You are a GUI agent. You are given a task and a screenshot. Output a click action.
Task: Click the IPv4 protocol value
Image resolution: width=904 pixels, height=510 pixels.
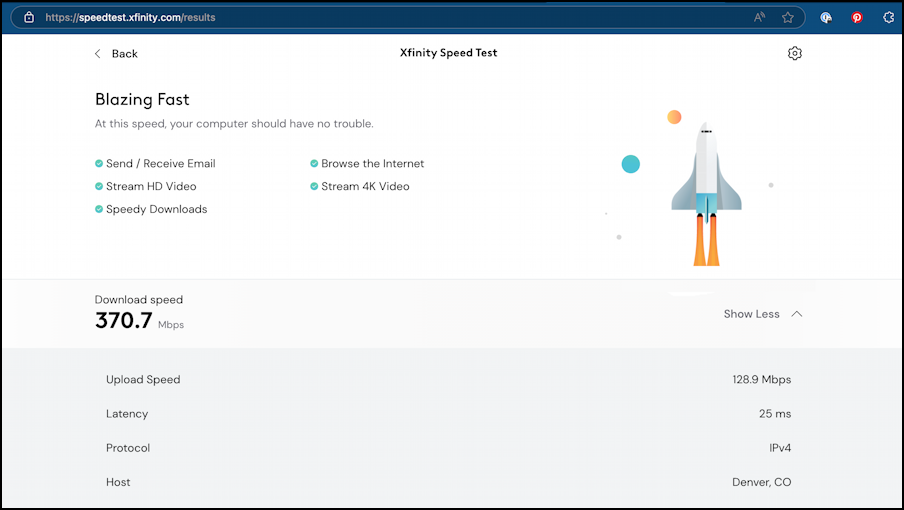(x=780, y=448)
